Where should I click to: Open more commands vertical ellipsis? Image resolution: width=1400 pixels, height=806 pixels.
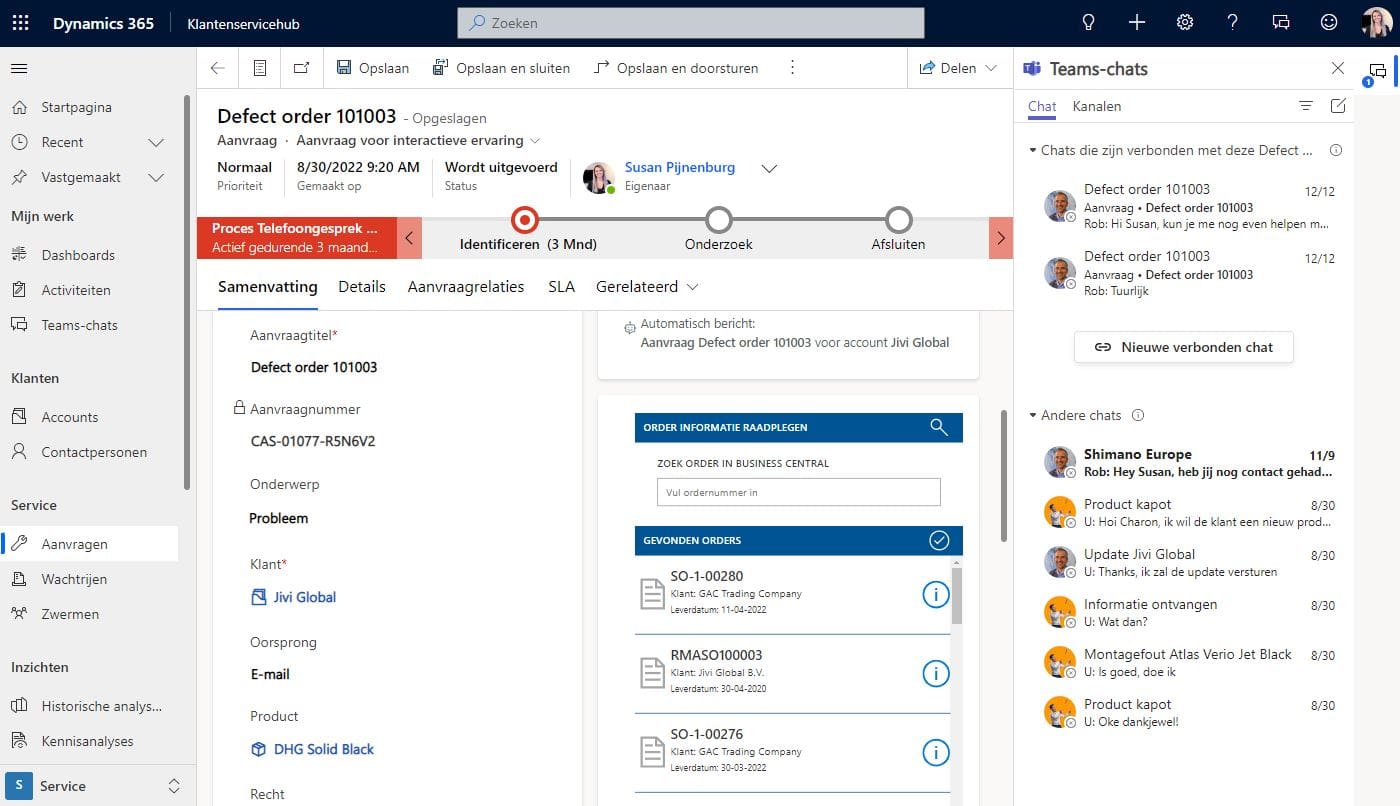point(792,68)
